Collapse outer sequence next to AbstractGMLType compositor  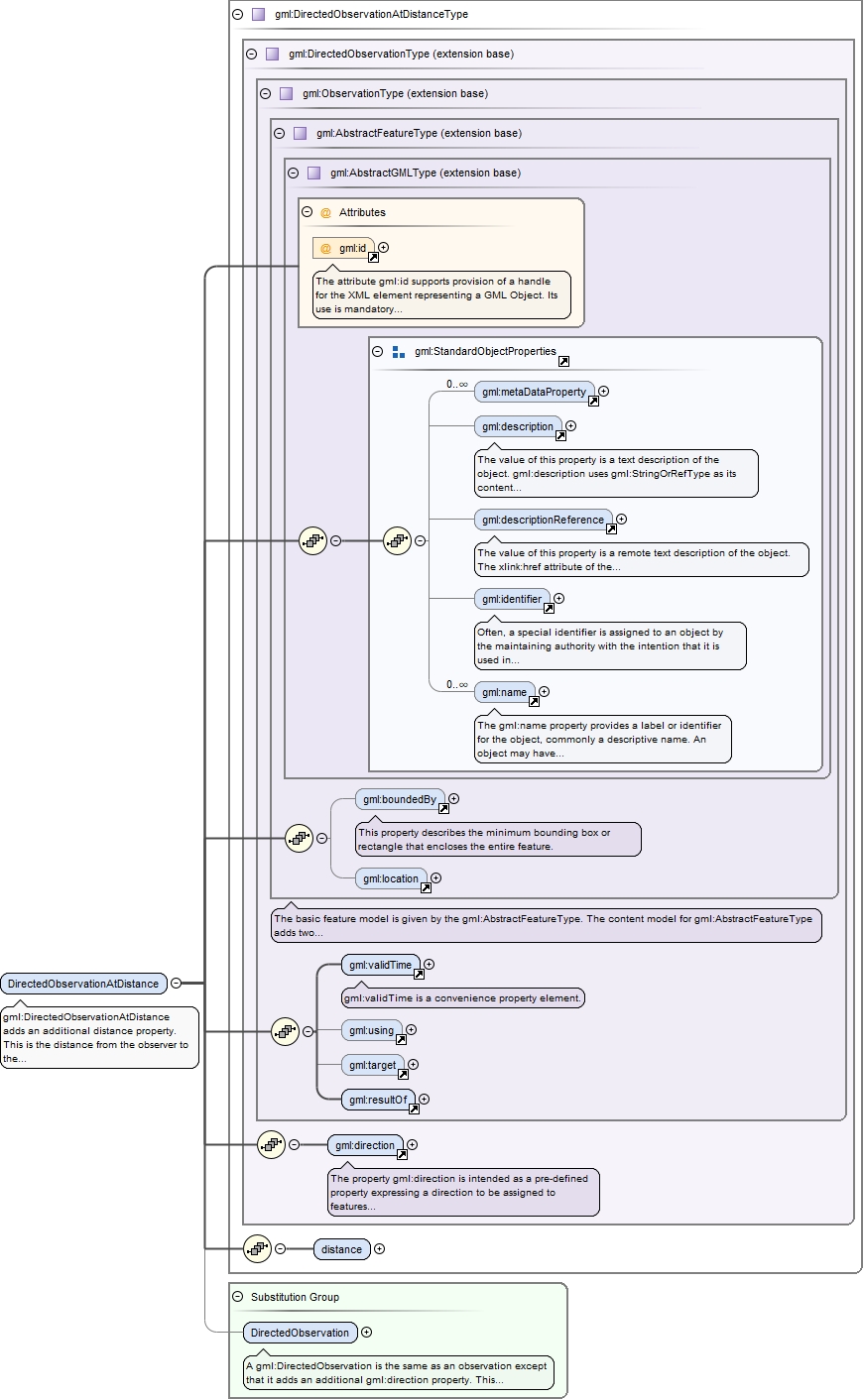pyautogui.click(x=335, y=540)
